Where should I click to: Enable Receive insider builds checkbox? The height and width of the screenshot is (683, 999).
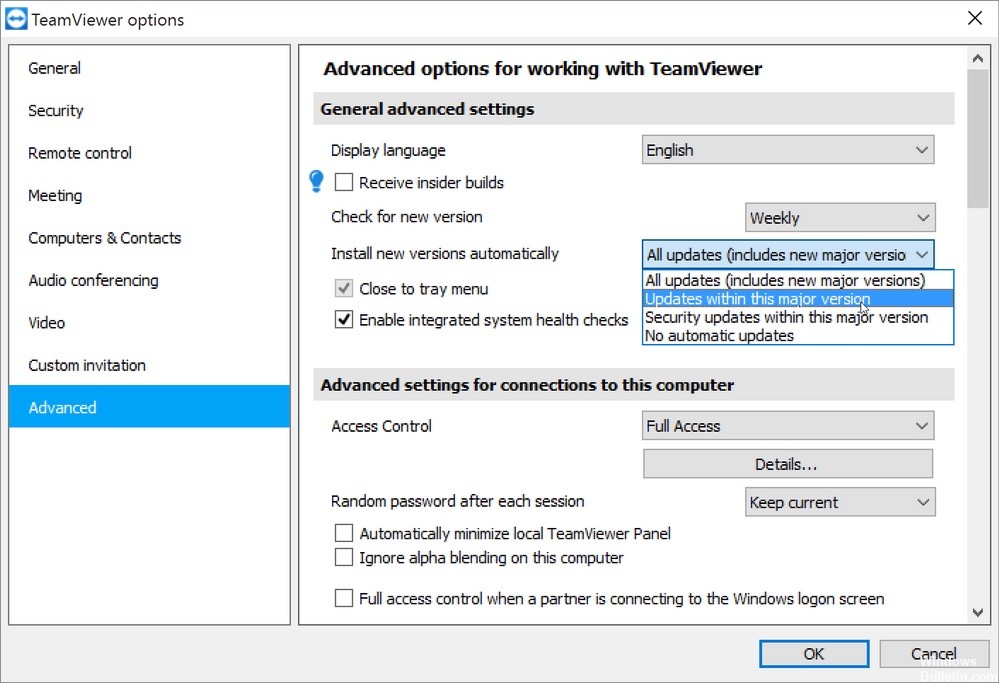point(344,183)
